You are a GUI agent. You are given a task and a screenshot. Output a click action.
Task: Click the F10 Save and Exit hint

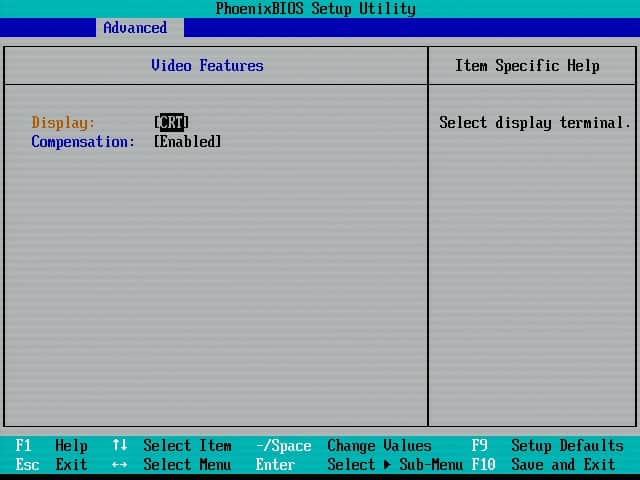[x=544, y=464]
